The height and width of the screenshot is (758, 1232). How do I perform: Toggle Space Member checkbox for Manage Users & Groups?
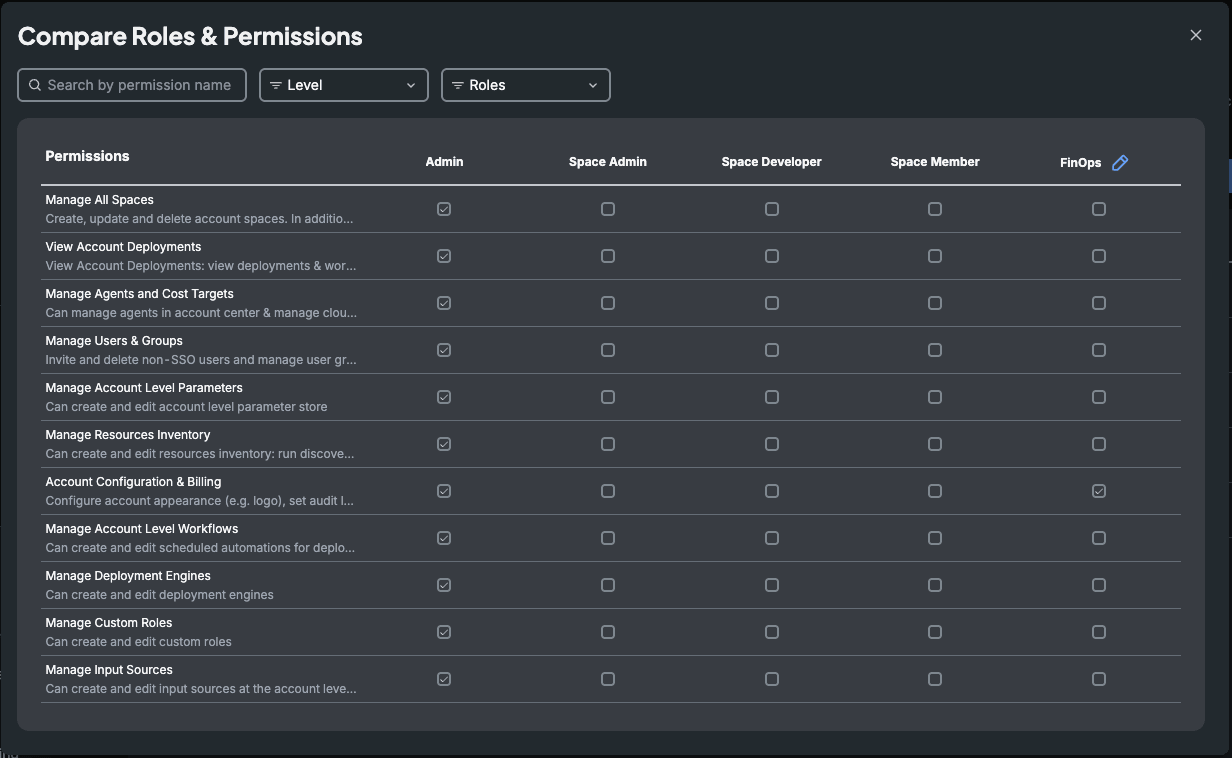[x=935, y=350]
